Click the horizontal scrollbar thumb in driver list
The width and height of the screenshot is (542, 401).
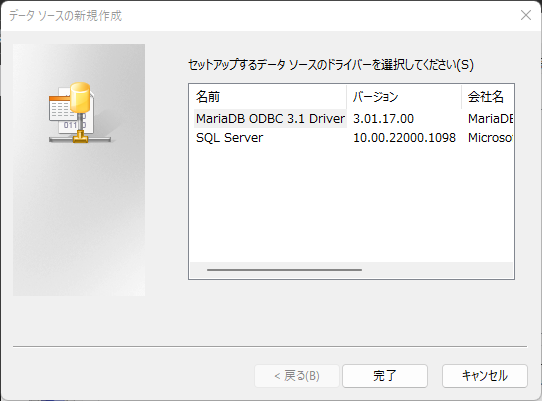tap(284, 270)
